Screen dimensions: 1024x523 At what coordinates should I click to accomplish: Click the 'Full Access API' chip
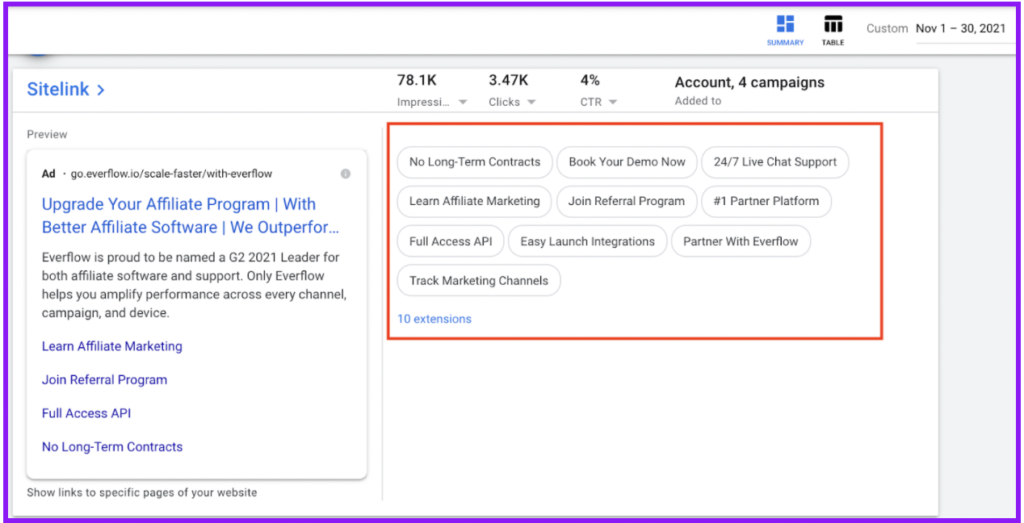pyautogui.click(x=450, y=241)
